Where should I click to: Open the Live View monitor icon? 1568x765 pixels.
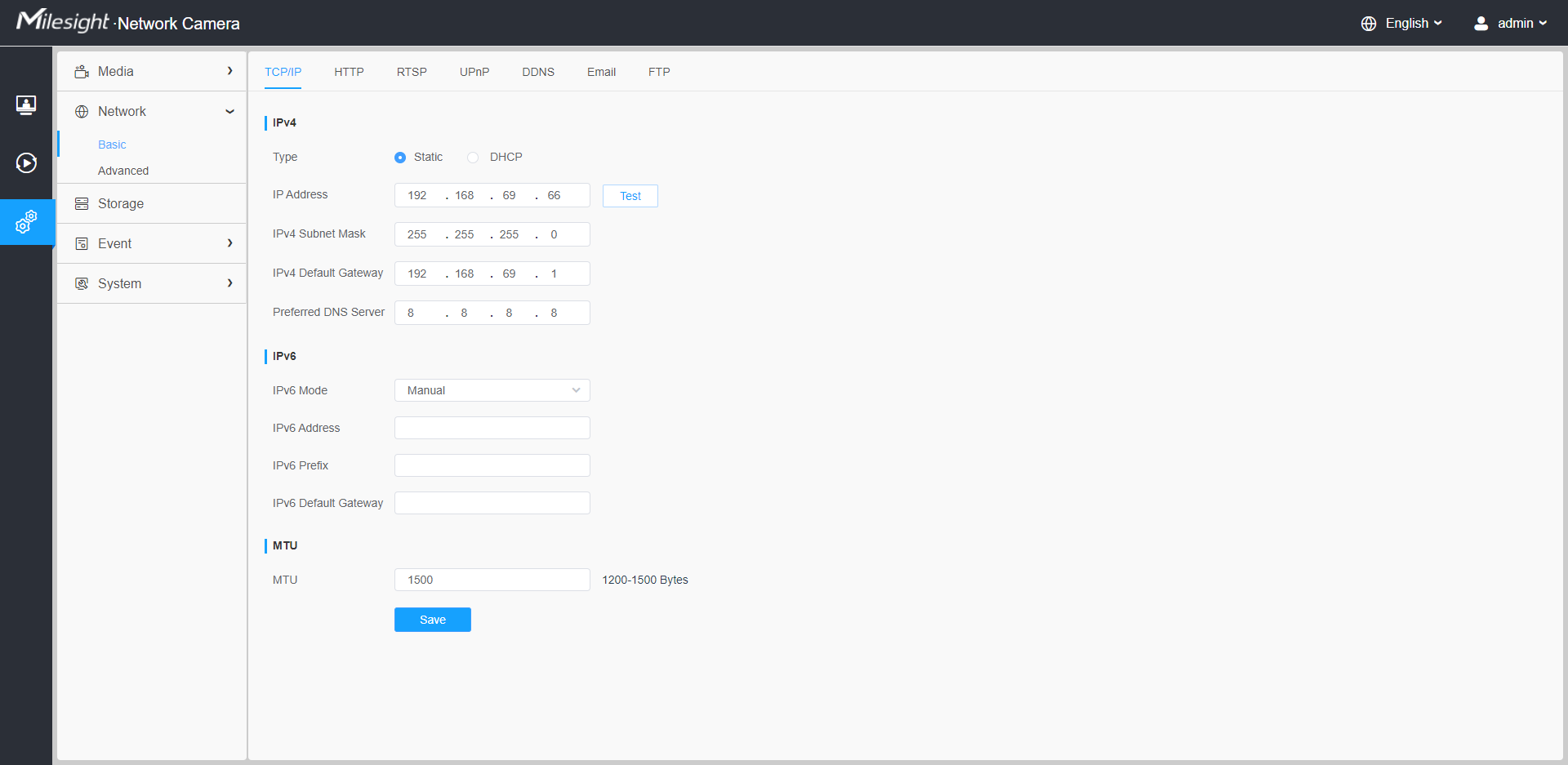tap(26, 105)
